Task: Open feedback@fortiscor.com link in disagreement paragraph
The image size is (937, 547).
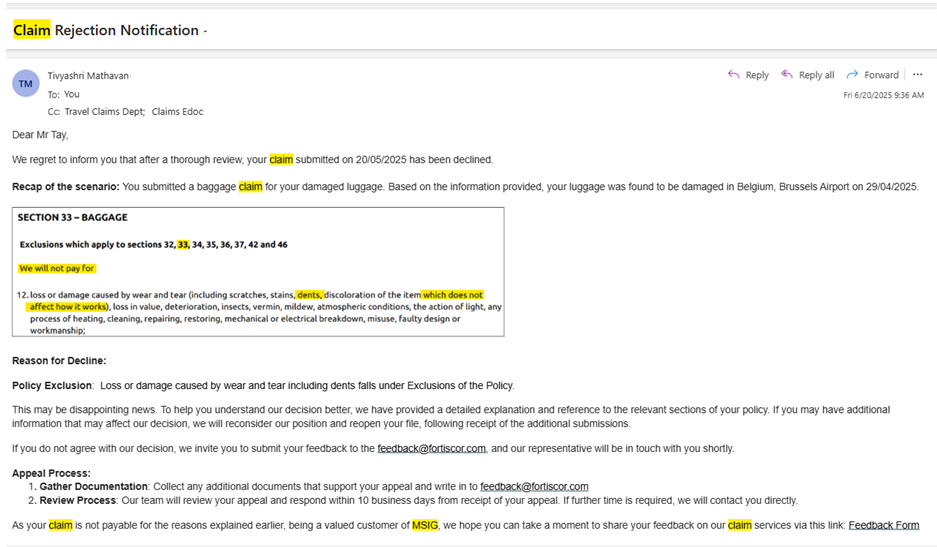Action: pyautogui.click(x=431, y=449)
